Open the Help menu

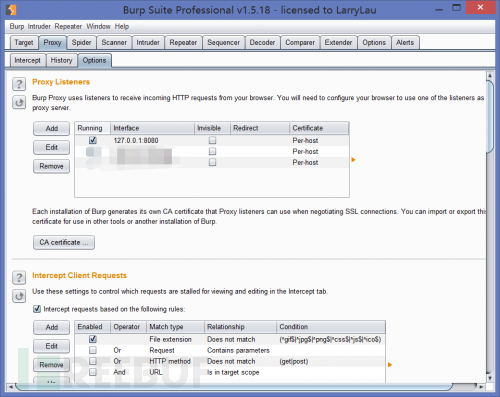(x=122, y=26)
